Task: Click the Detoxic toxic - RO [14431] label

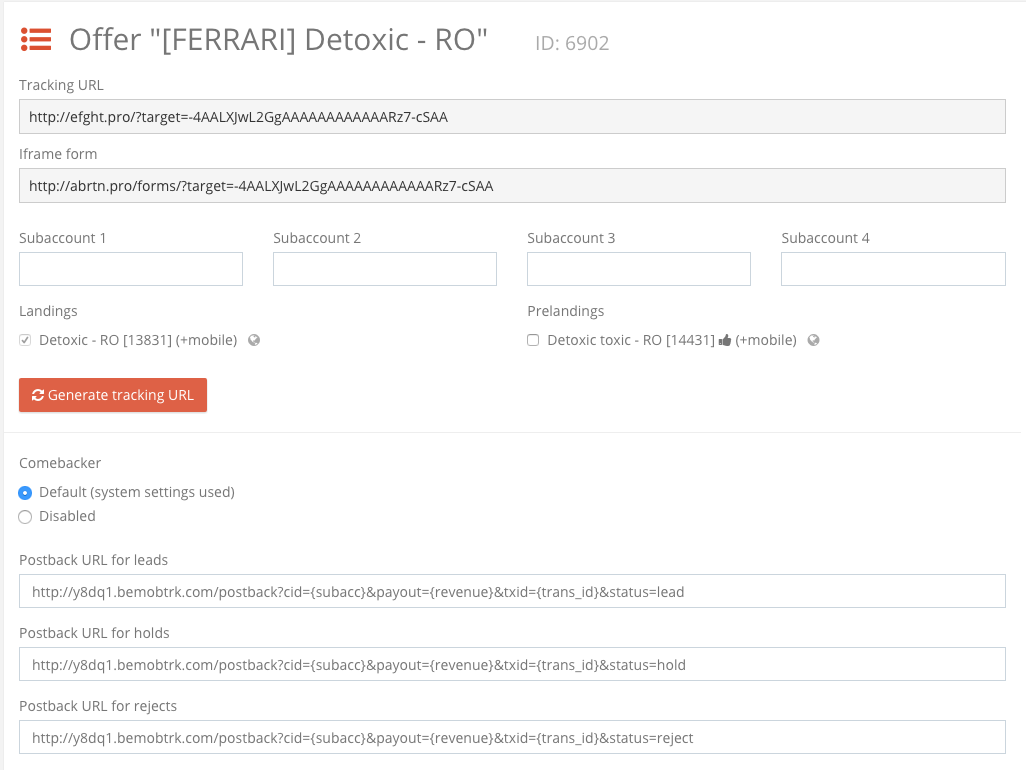Action: pyautogui.click(x=630, y=340)
